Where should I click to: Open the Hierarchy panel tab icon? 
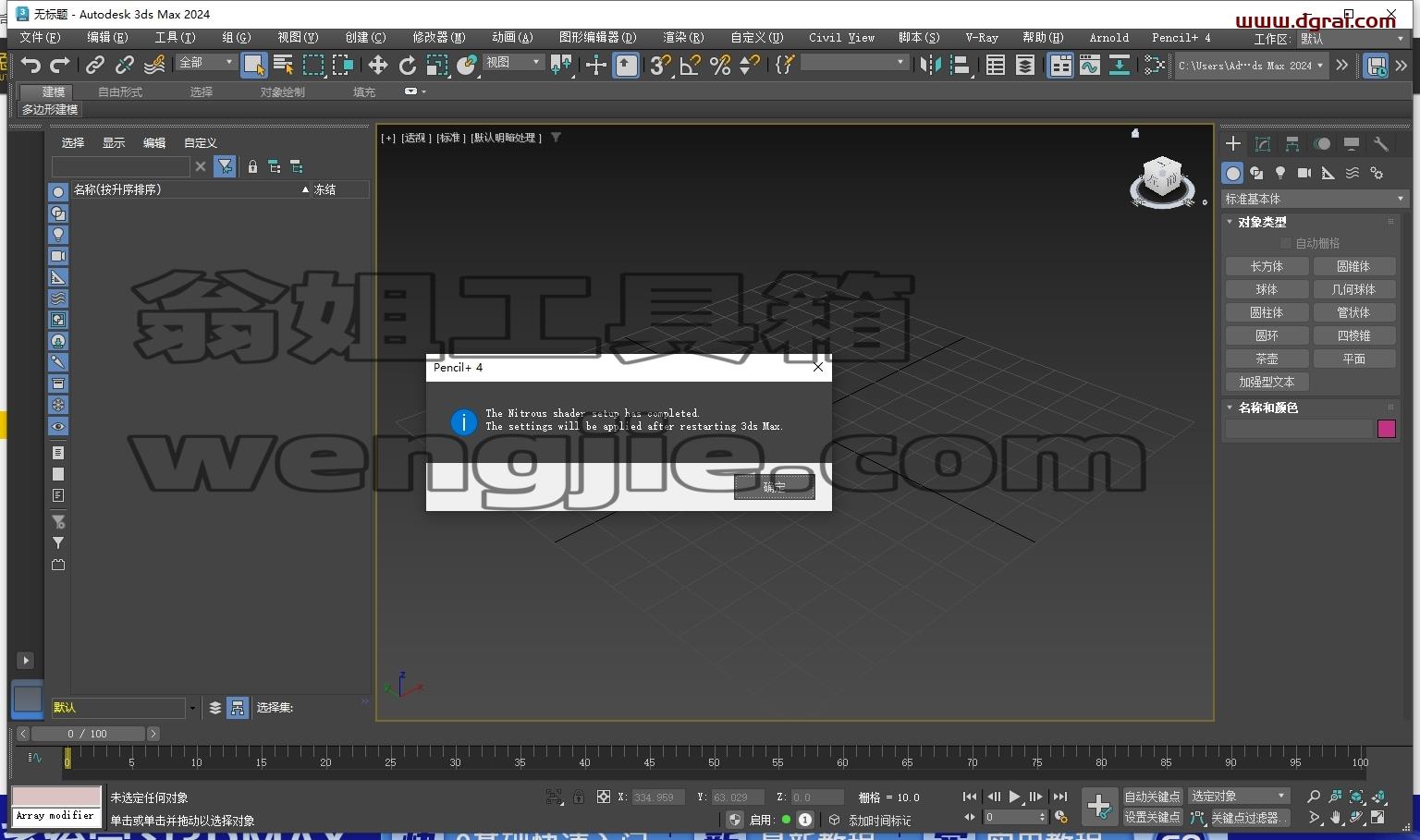[x=1292, y=144]
